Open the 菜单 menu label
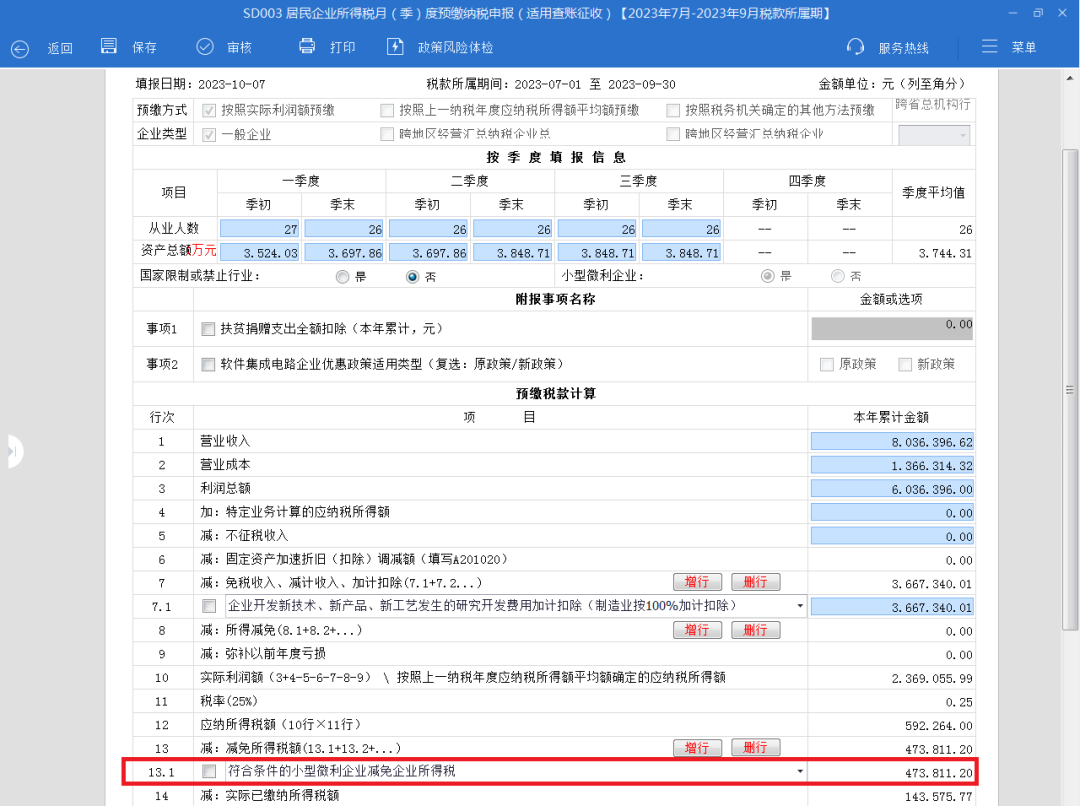The height and width of the screenshot is (806, 1080). click(x=1024, y=48)
